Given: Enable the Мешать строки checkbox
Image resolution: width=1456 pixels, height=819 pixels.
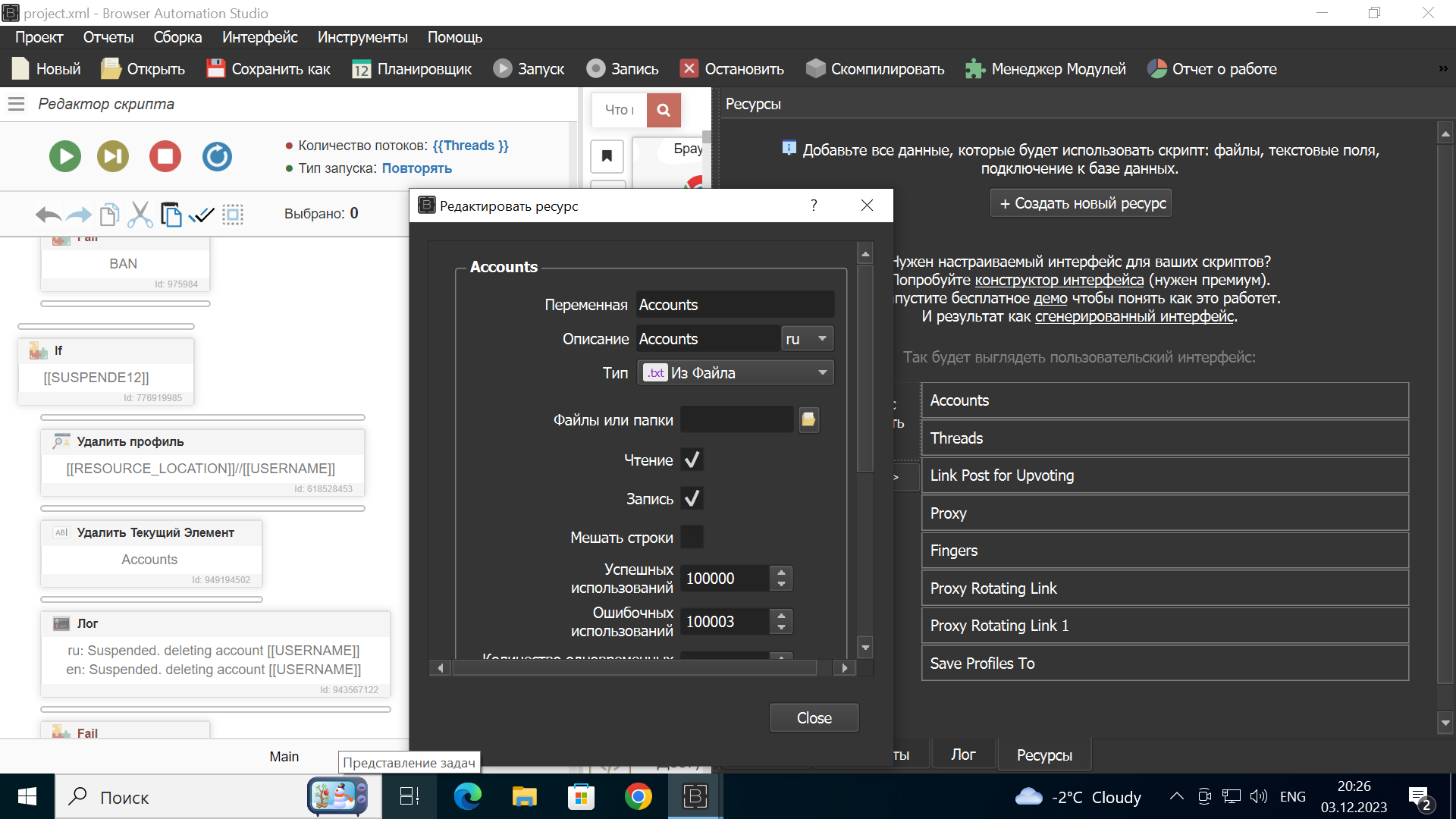Looking at the screenshot, I should 692,537.
